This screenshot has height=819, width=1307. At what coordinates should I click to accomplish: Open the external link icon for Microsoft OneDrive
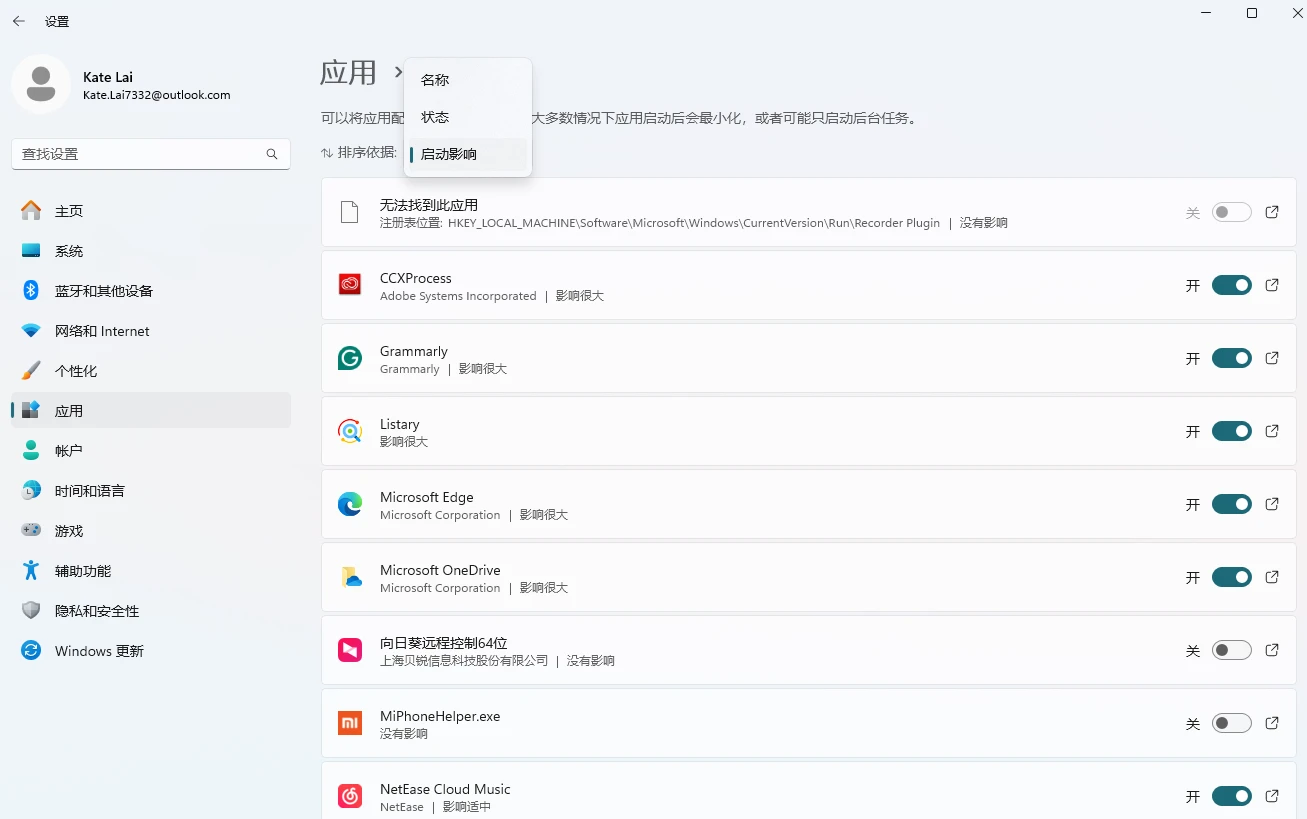coord(1272,577)
